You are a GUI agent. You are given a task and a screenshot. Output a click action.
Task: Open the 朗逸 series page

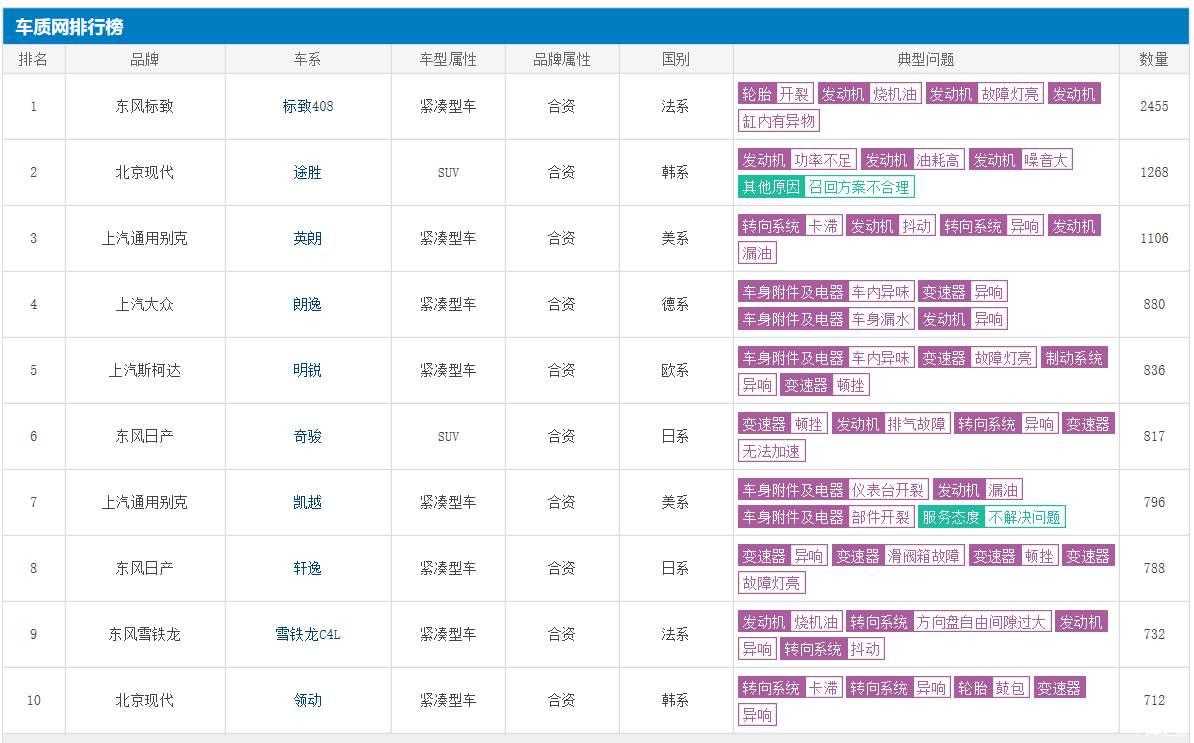click(308, 305)
